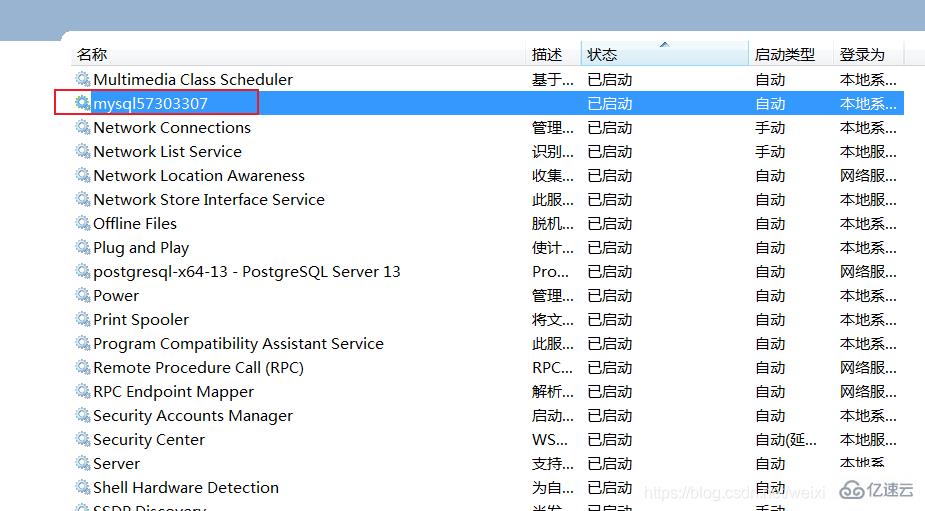Select the mysql57303307 service name
The image size is (925, 511).
coord(150,104)
